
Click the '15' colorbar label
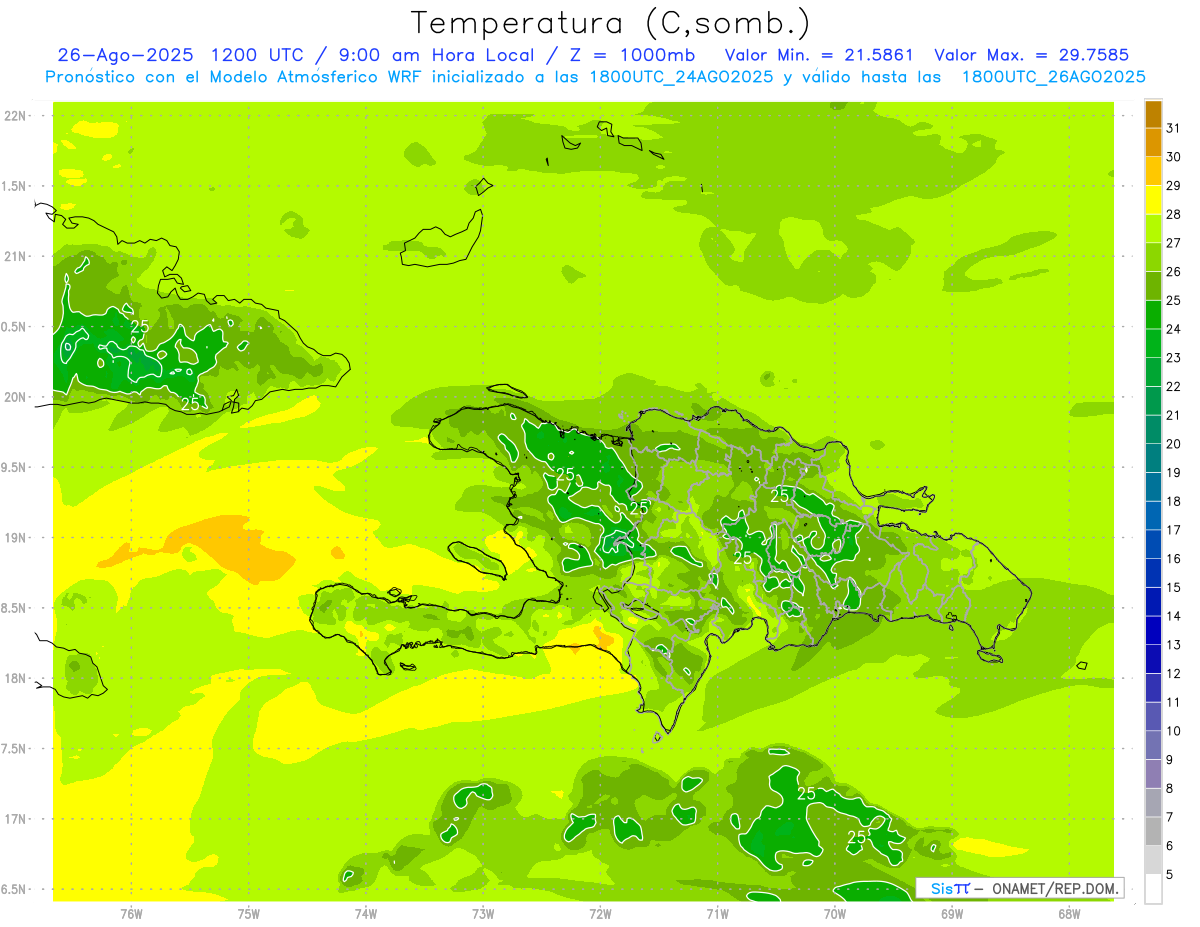[x=1174, y=587]
